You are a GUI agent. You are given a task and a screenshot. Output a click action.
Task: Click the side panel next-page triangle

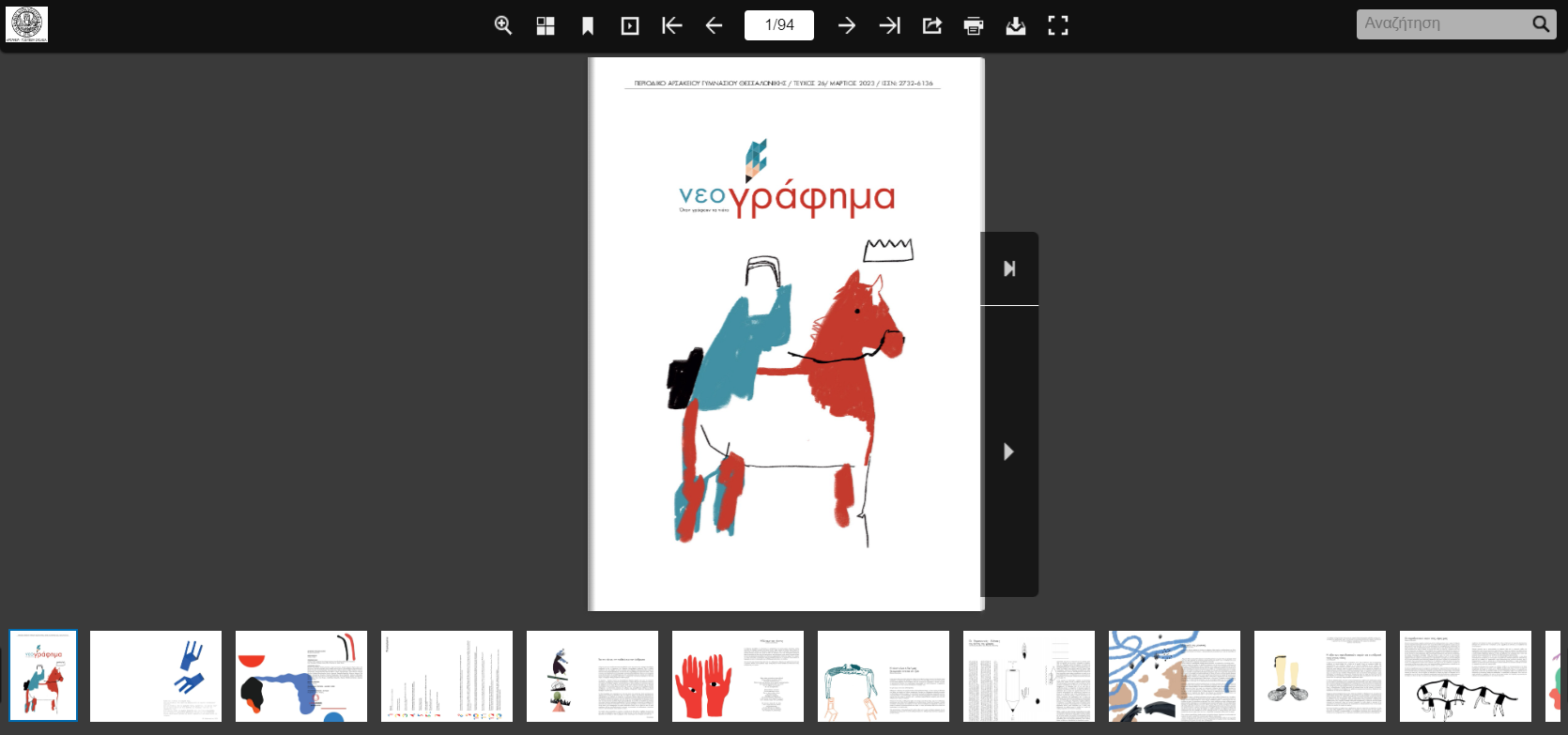pos(1009,452)
